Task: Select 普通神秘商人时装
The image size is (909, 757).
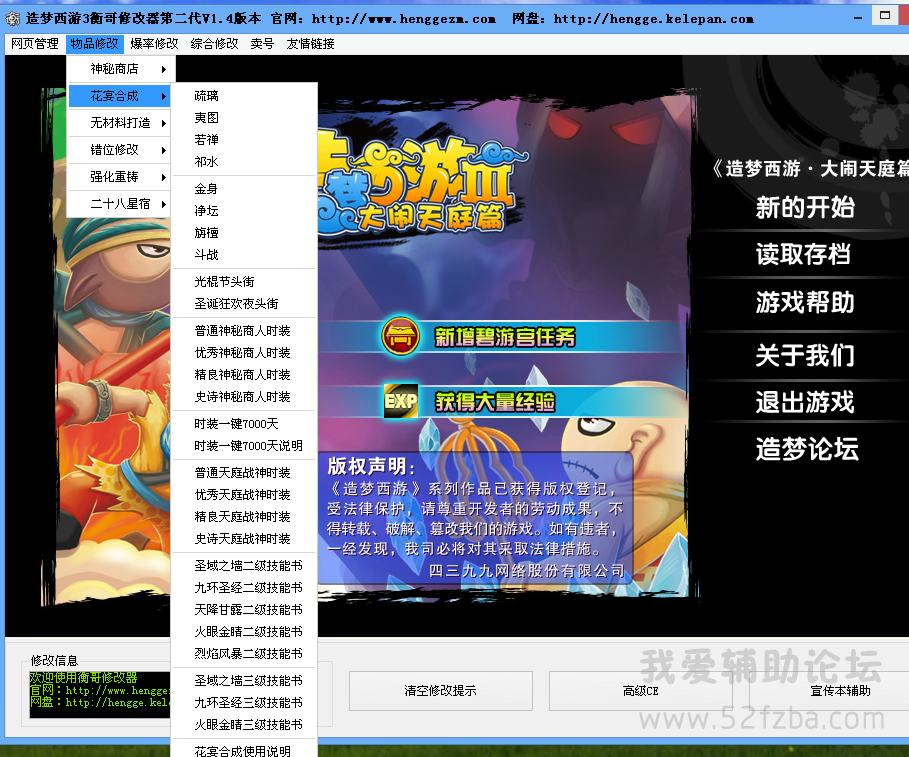Action: coord(244,331)
